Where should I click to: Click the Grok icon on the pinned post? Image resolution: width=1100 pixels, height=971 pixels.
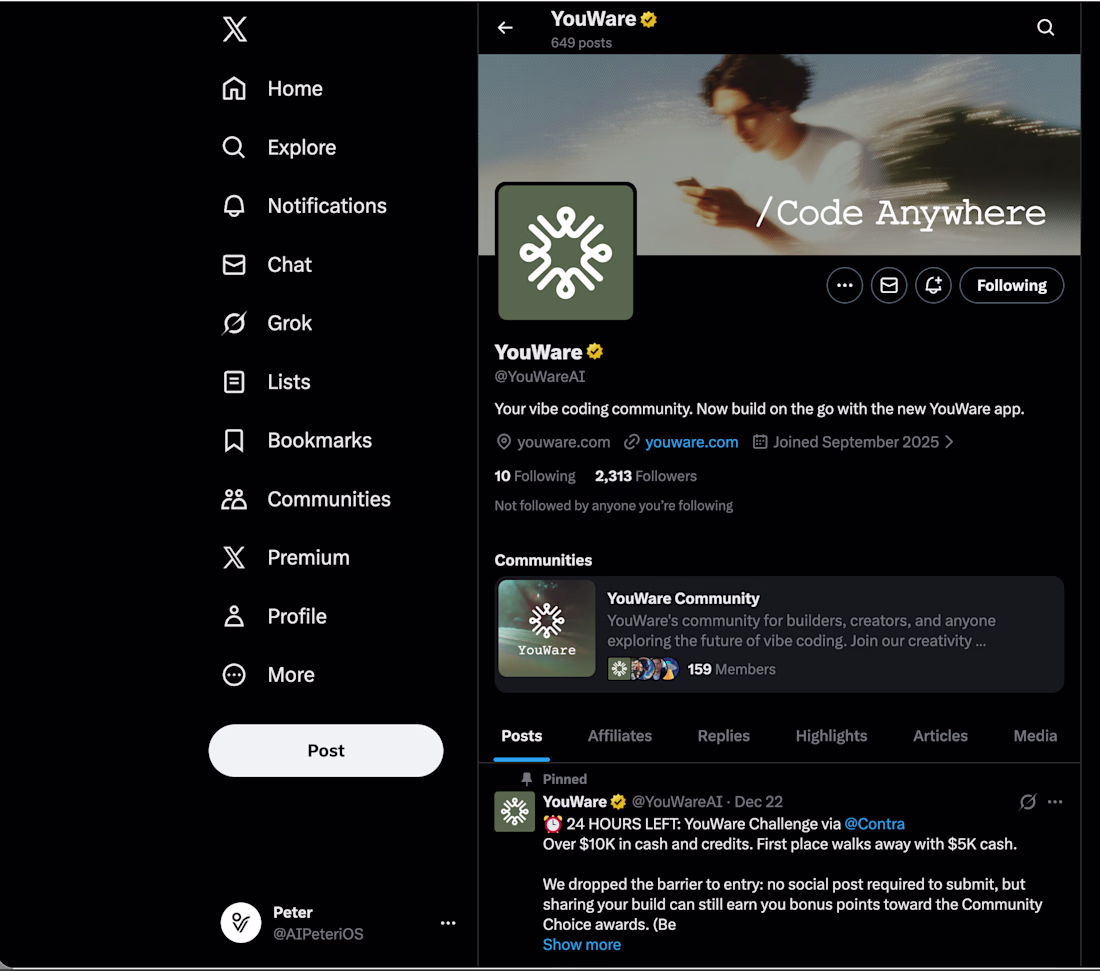(x=1028, y=802)
